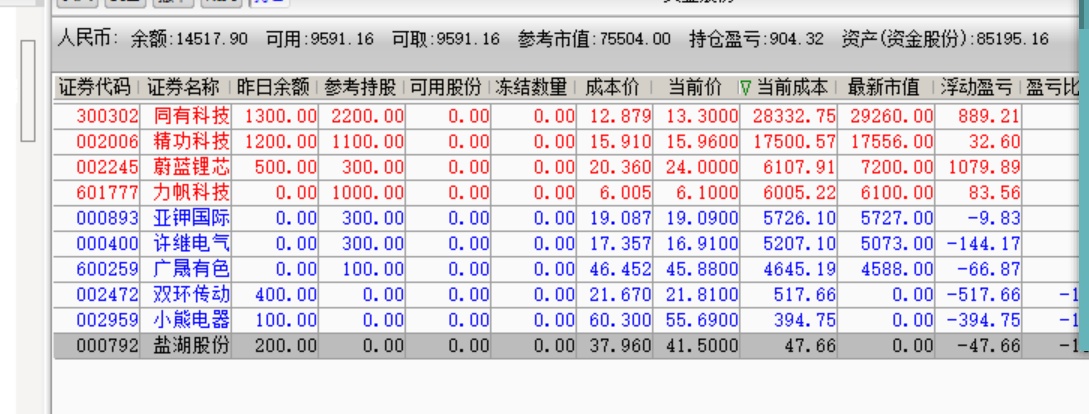
Task: Click the 持仓盈亏:904.32 value
Action: tap(756, 40)
